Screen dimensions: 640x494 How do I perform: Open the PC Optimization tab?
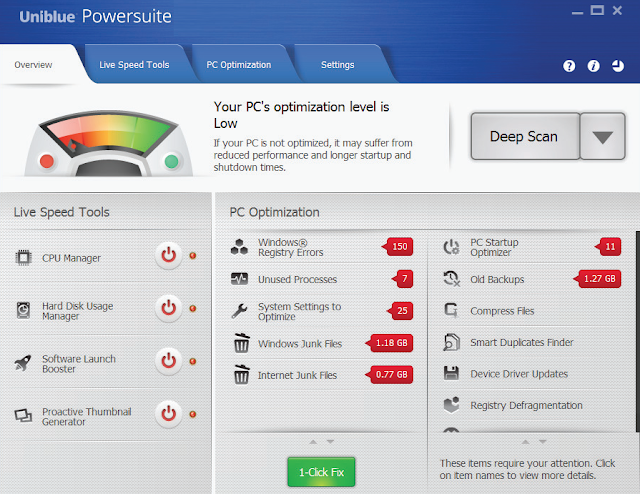click(x=239, y=65)
